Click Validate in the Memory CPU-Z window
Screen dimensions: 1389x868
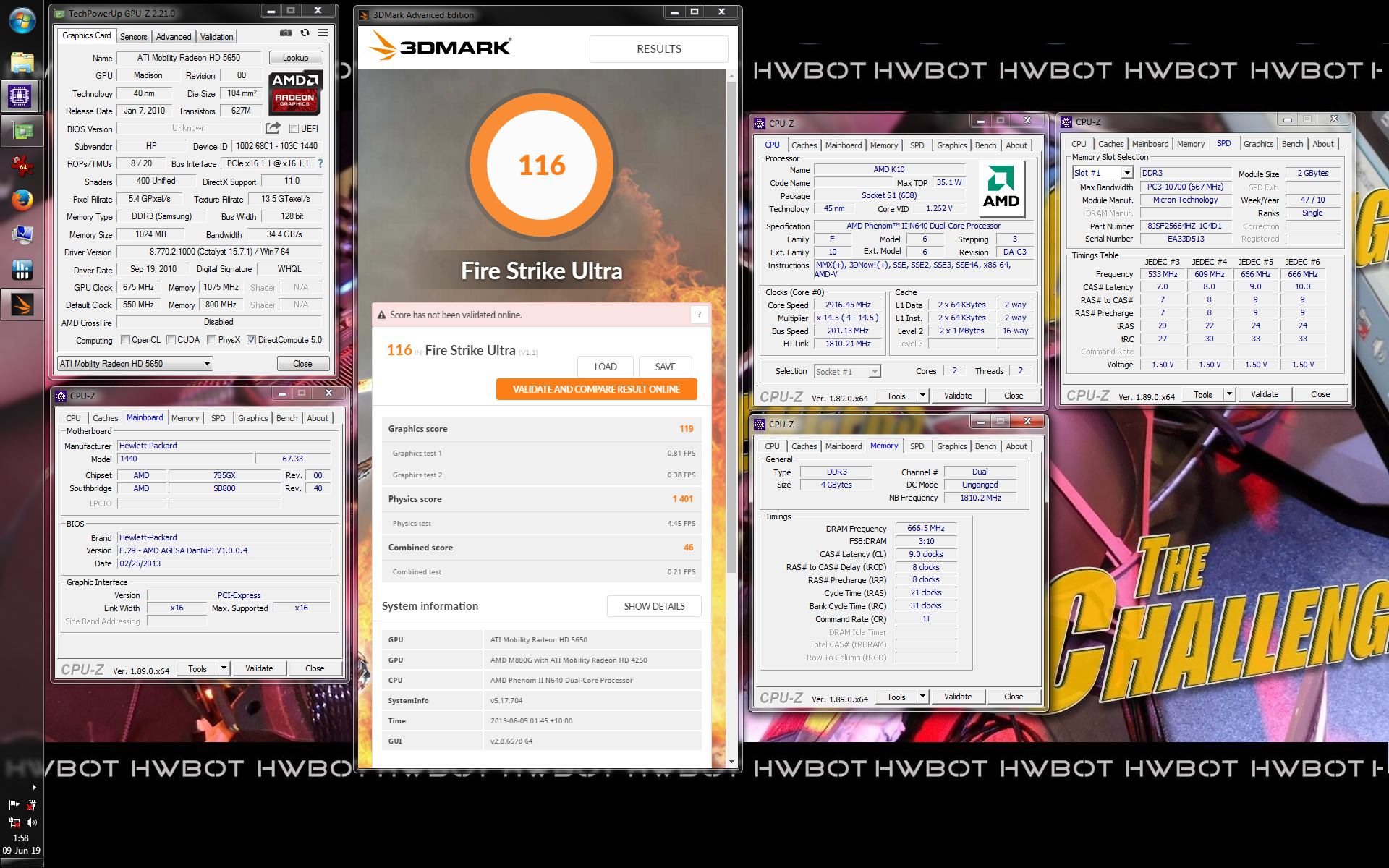958,697
